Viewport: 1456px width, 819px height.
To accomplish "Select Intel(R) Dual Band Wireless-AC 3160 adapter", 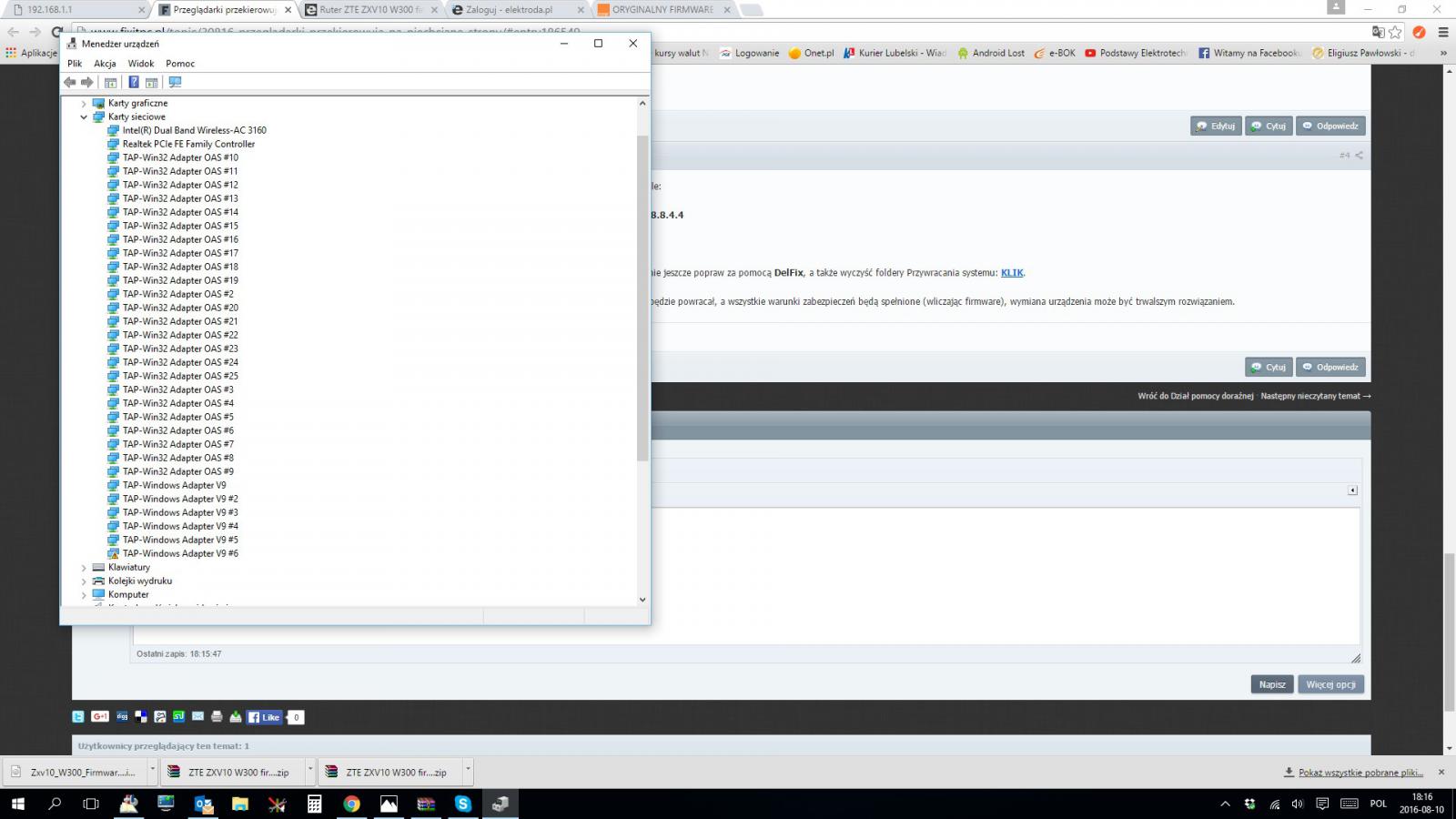I will pos(195,130).
